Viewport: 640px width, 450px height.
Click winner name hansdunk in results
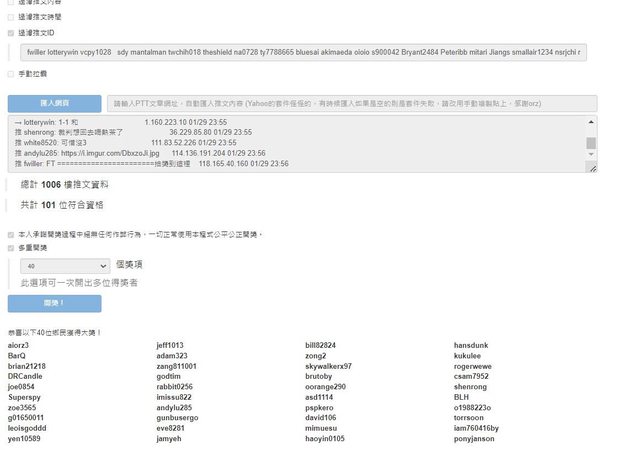(472, 345)
